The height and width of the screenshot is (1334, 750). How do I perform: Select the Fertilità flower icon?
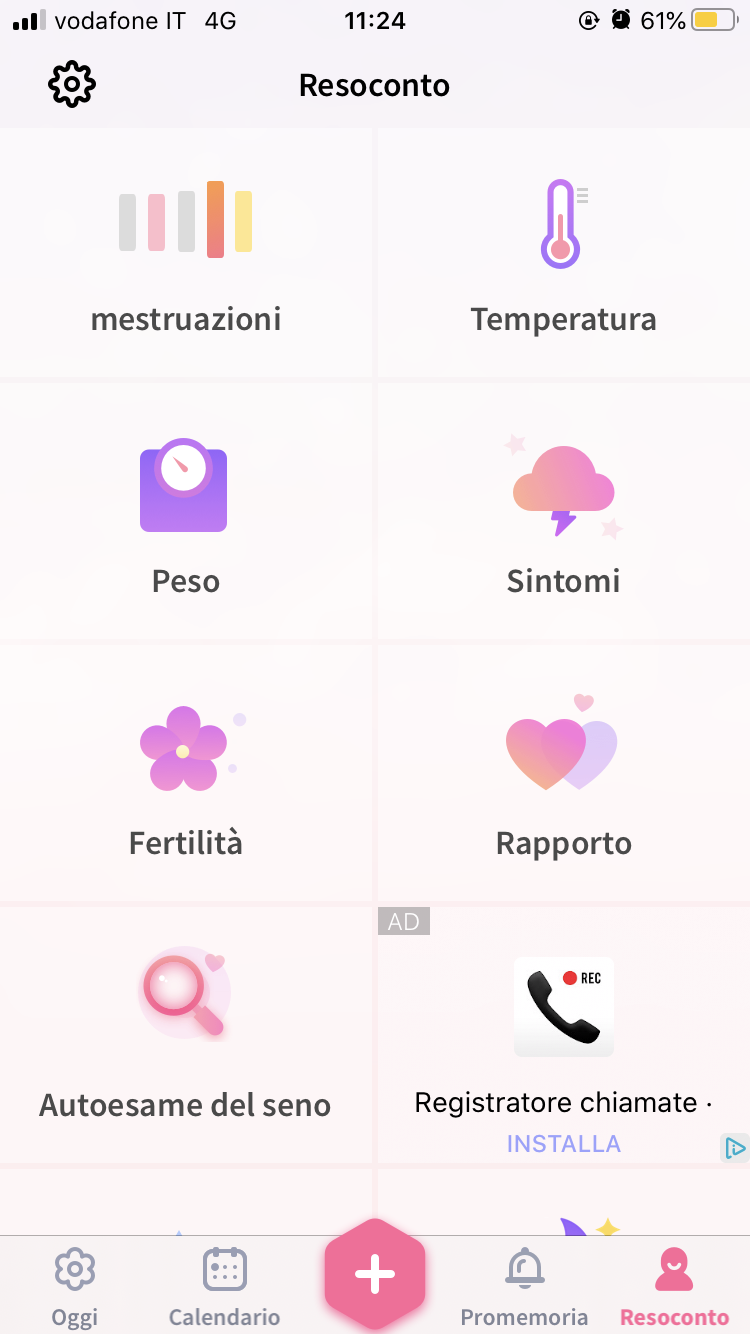(x=190, y=747)
